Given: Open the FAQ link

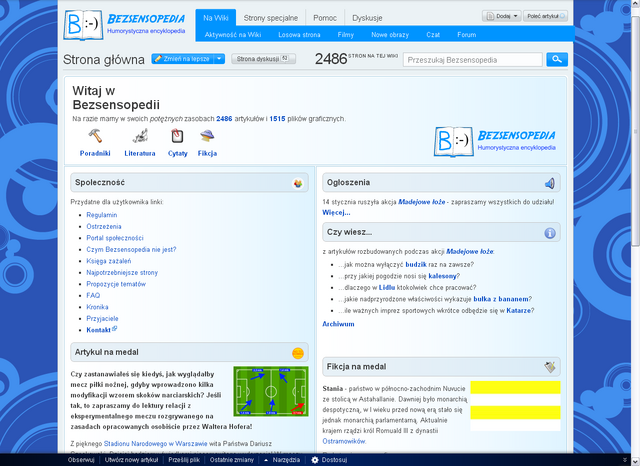Looking at the screenshot, I should [x=93, y=295].
